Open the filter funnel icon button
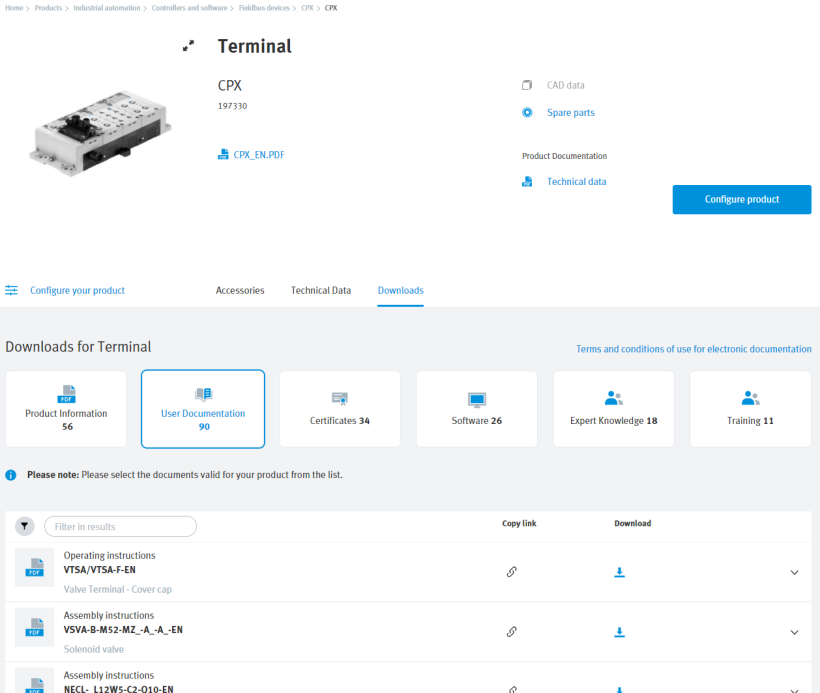Screen dimensions: 820x693 [x=25, y=526]
